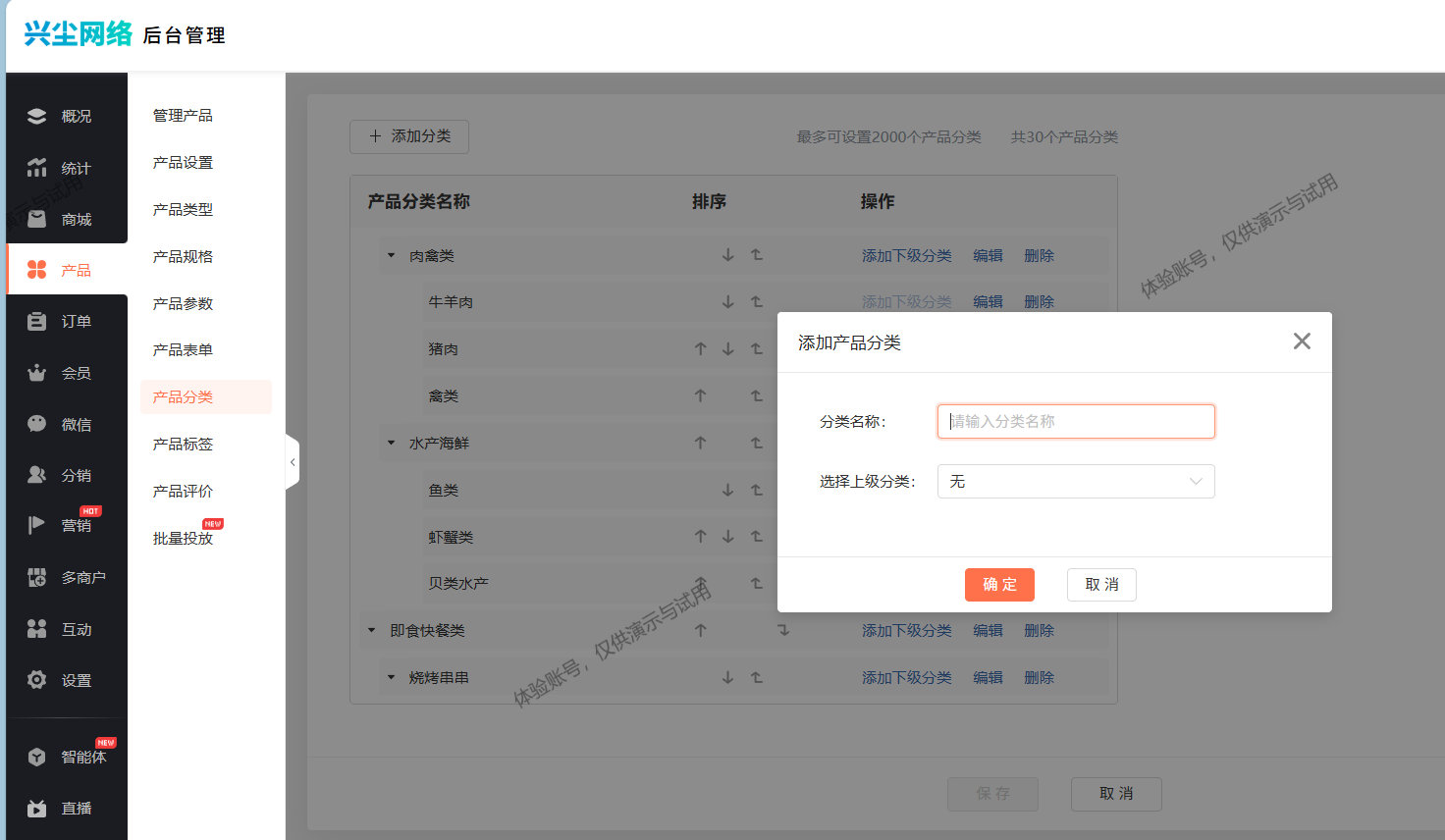Collapse the submenu panel using the side handle

click(292, 461)
